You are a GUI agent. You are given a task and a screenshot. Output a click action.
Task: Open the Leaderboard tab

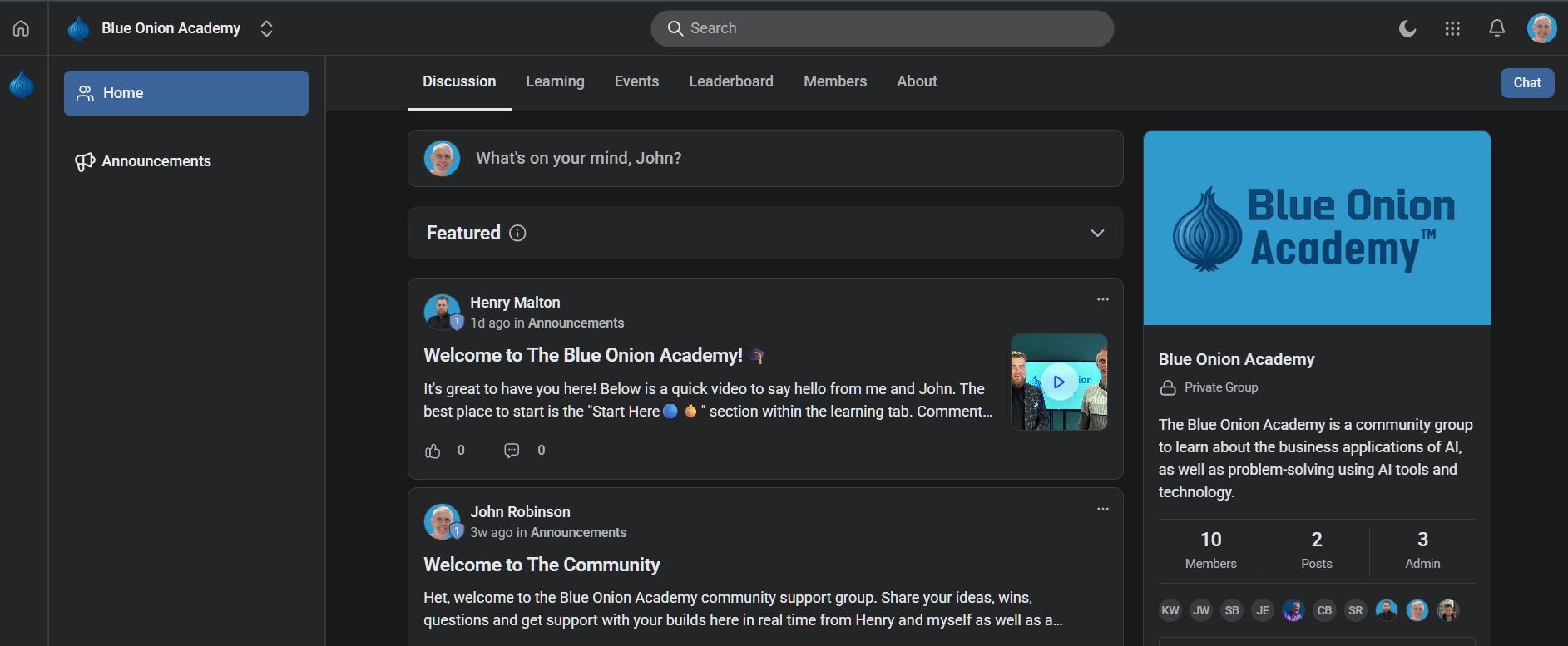730,81
